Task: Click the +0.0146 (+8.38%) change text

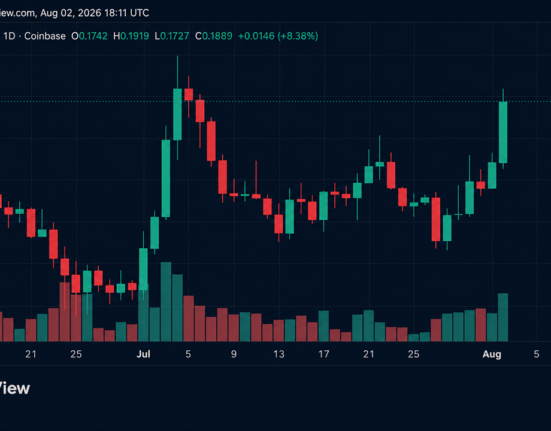Action: click(x=278, y=36)
